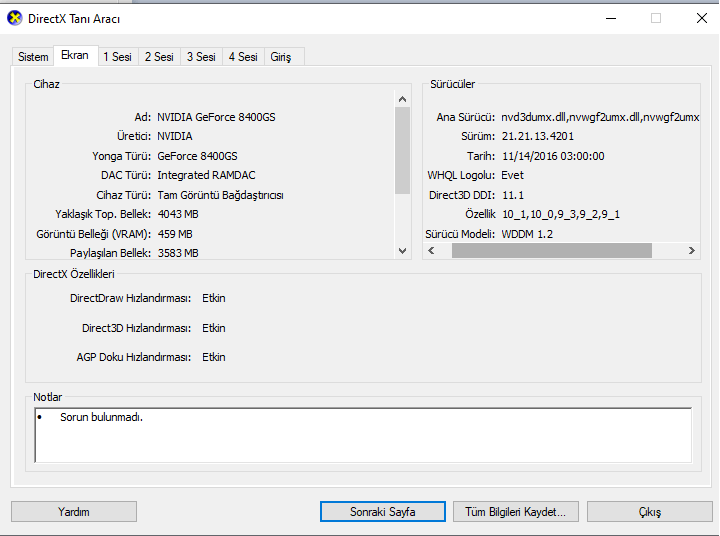Screen dimensions: 720x536
Task: Minimize the DirectX Tanı Aracı window
Action: click(611, 18)
